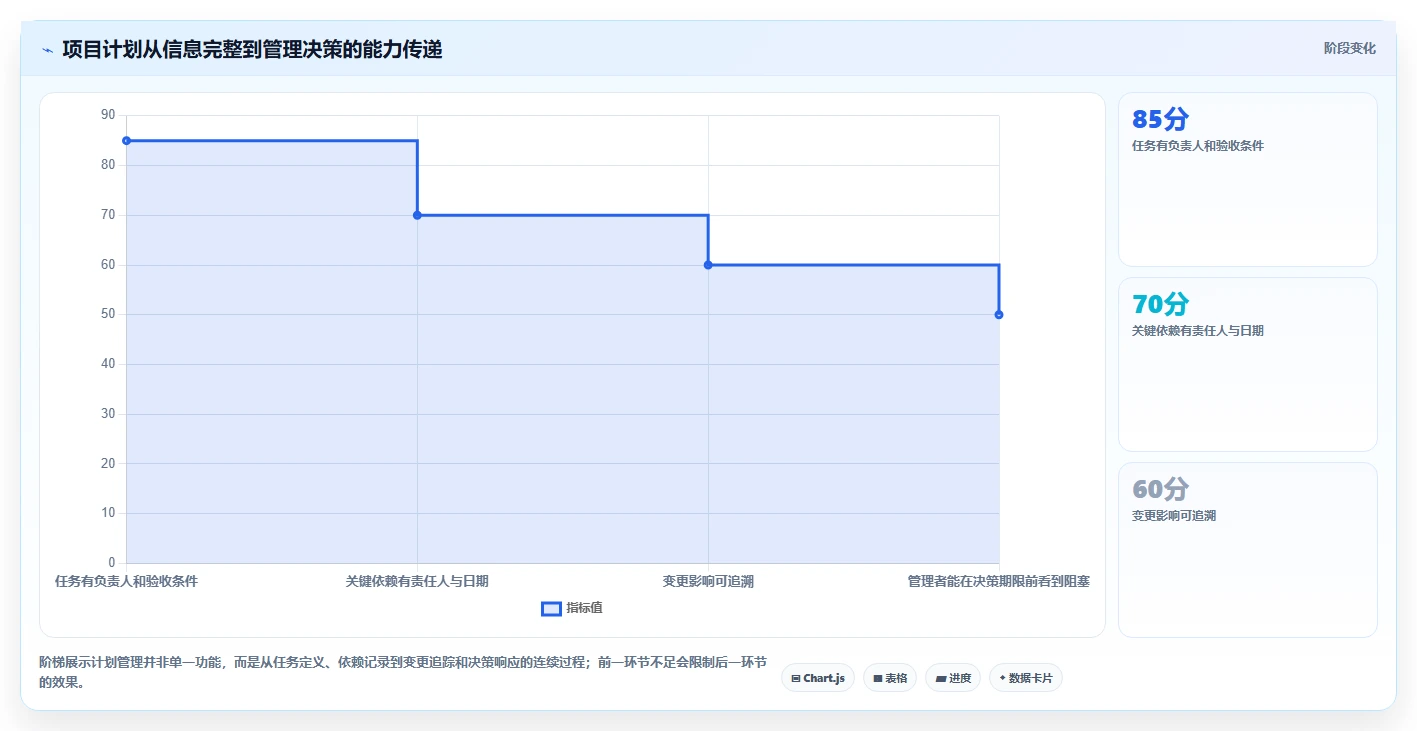Click x-axis label 变更影响可追溯
The image size is (1417, 731).
708,581
